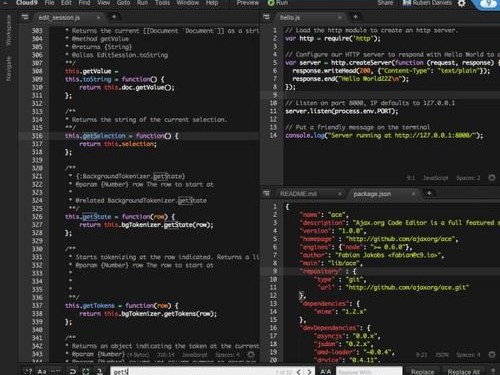Click line number 9 in hello.js gutter
Screen dimensions: 500x375
coord(275,95)
